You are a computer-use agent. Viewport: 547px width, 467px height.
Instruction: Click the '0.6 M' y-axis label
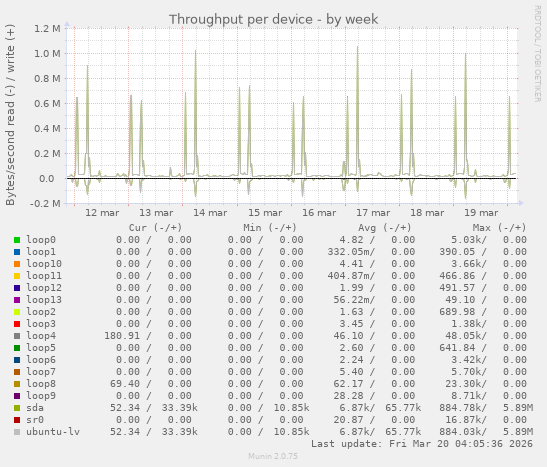pos(47,104)
